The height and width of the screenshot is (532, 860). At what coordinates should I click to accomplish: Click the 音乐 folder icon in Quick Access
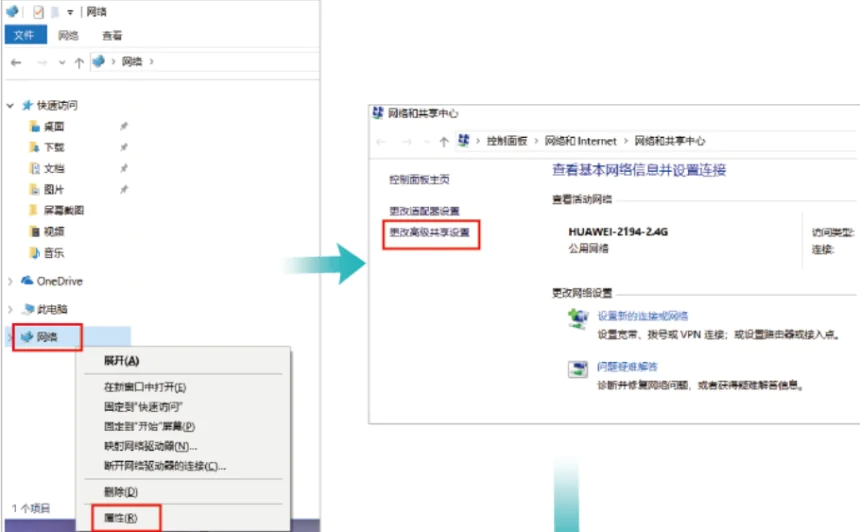click(35, 252)
